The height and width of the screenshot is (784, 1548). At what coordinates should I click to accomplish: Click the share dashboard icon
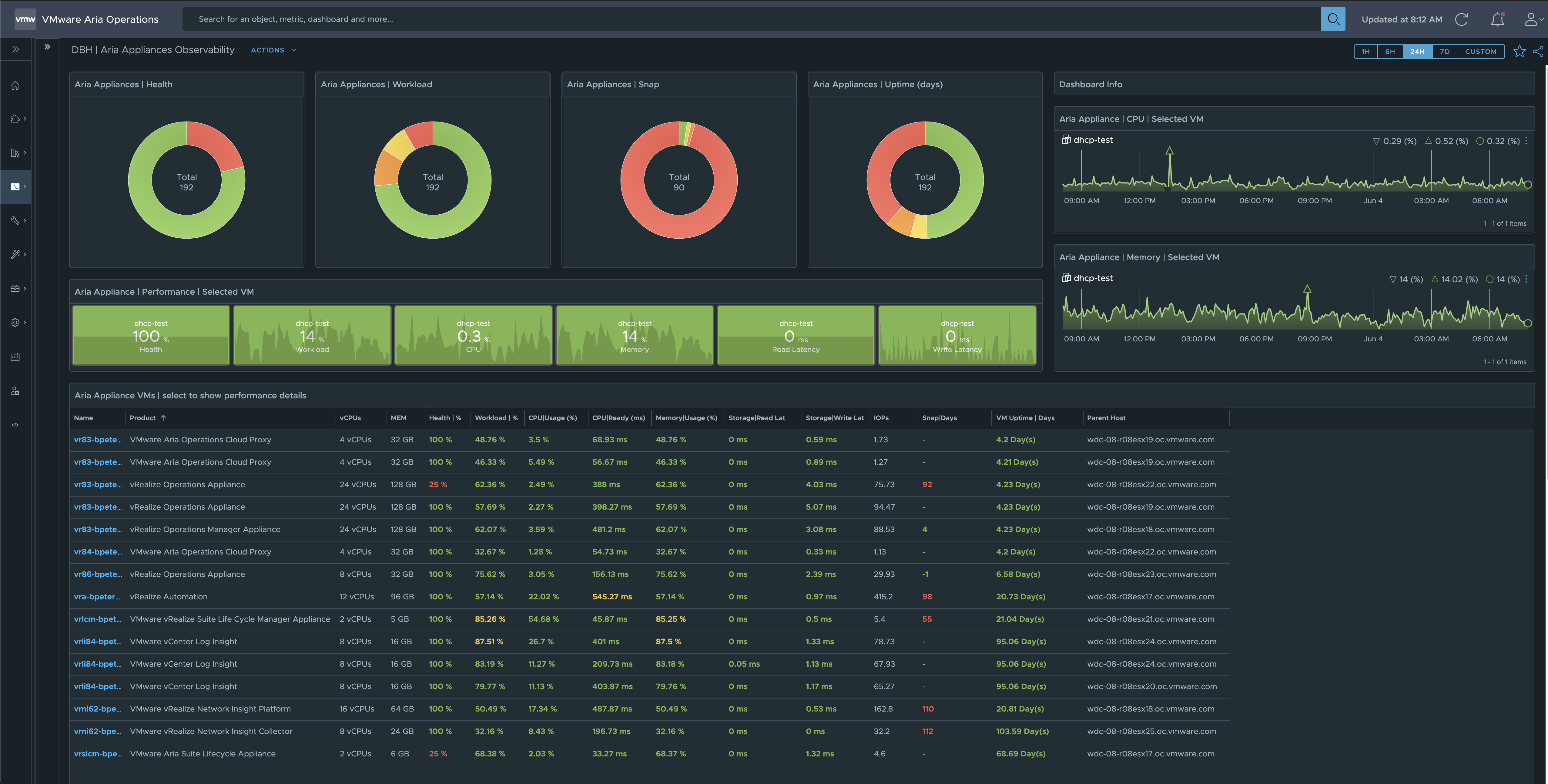coord(1538,51)
